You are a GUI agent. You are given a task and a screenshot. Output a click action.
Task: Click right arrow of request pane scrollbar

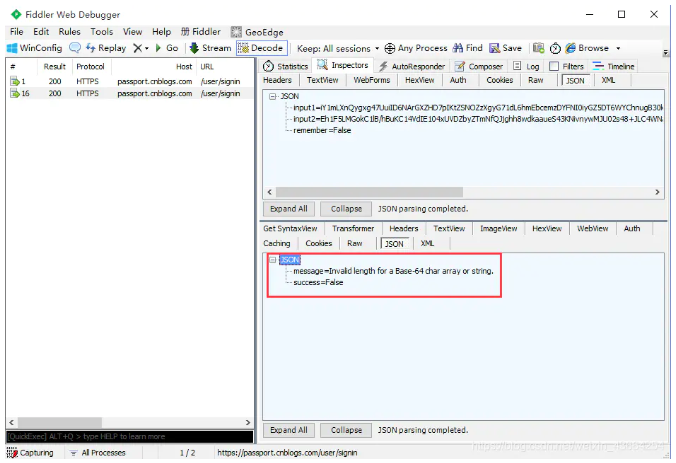coord(657,192)
